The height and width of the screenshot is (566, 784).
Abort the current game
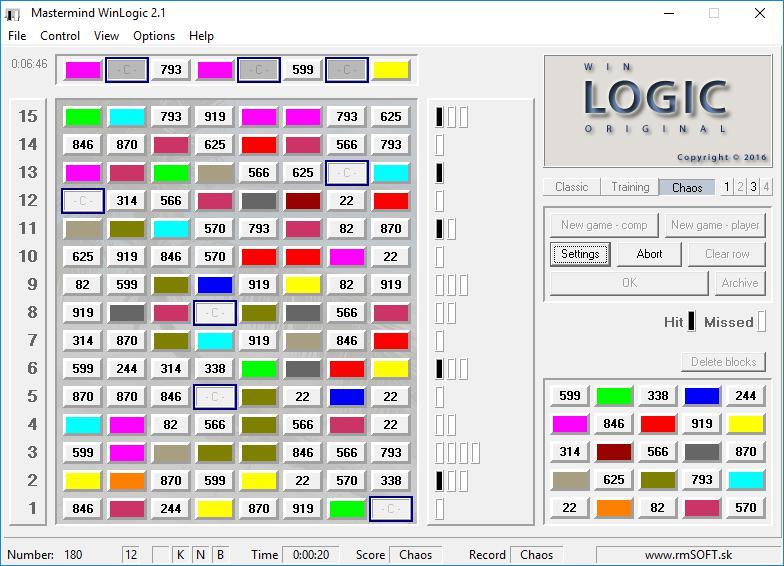(649, 254)
